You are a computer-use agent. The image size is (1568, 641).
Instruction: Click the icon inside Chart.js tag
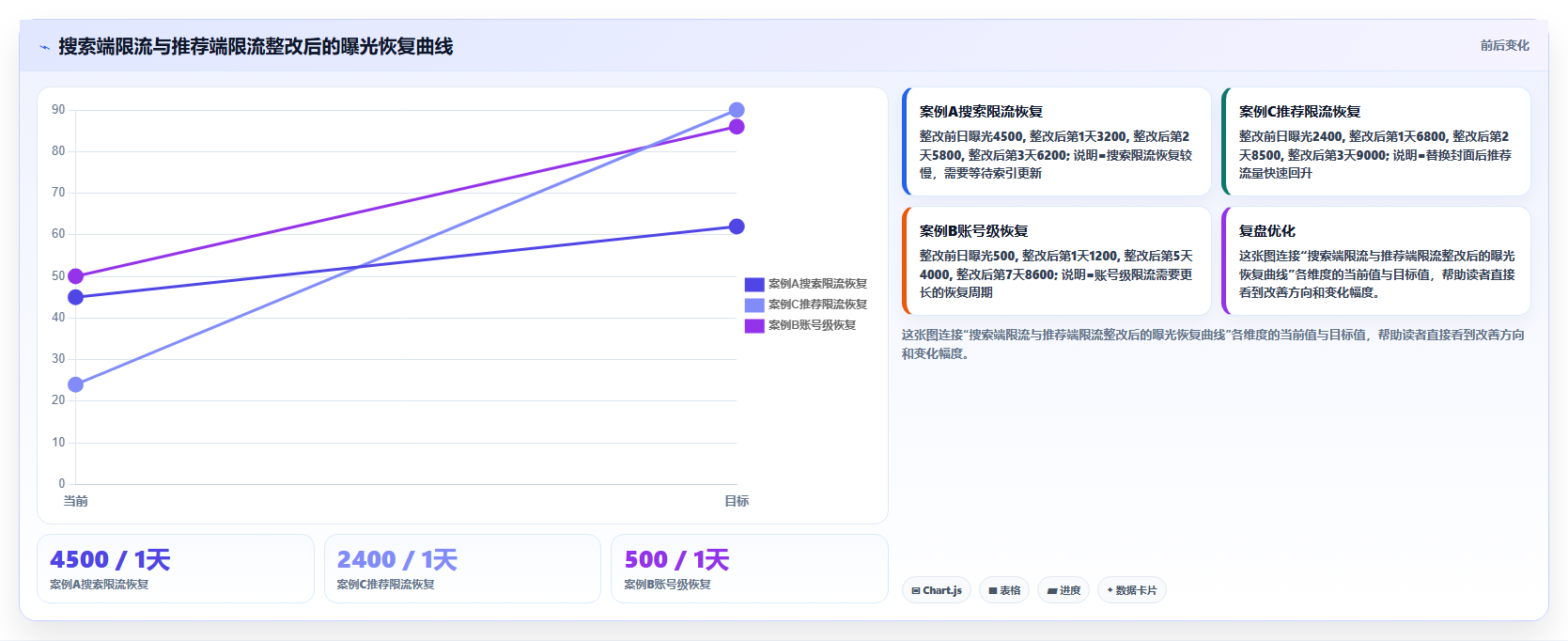(916, 591)
